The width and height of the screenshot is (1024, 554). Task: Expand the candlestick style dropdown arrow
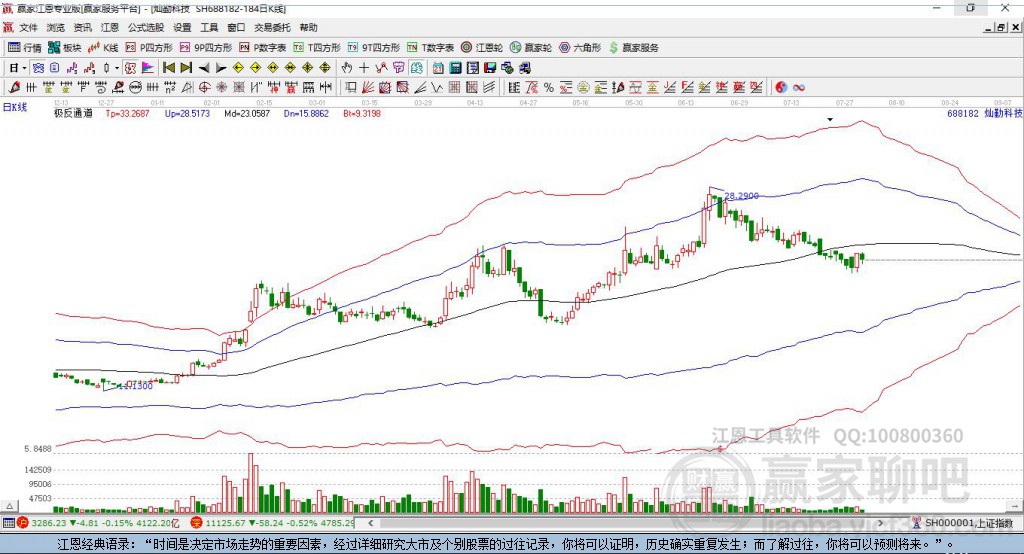tap(117, 68)
